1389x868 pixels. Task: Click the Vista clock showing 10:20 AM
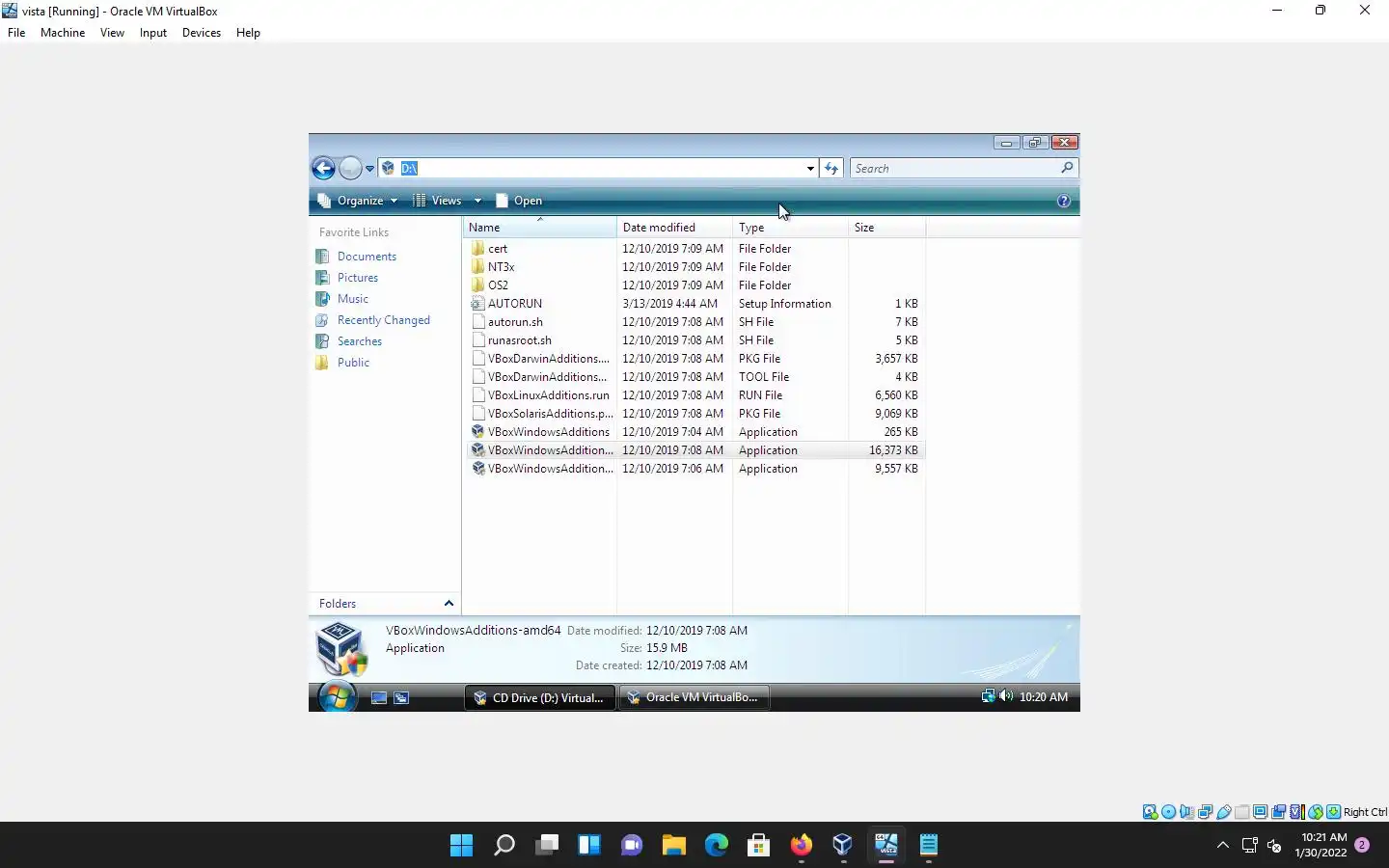1044,697
